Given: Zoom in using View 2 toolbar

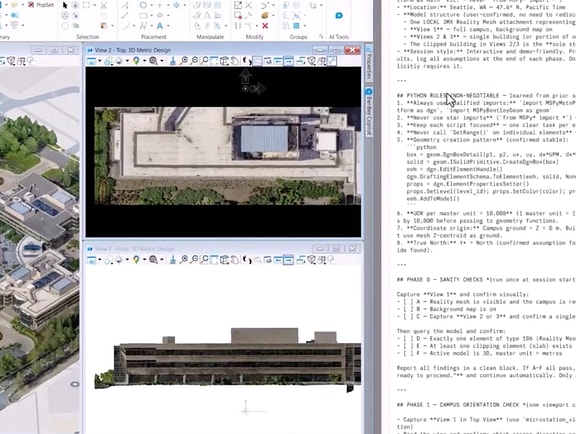Looking at the screenshot, I should (x=184, y=61).
